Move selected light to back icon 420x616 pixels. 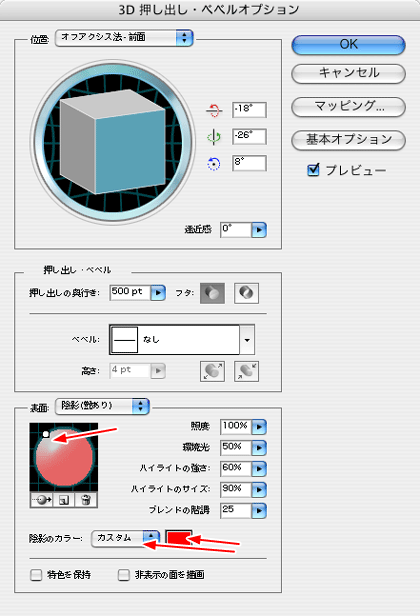[x=42, y=500]
